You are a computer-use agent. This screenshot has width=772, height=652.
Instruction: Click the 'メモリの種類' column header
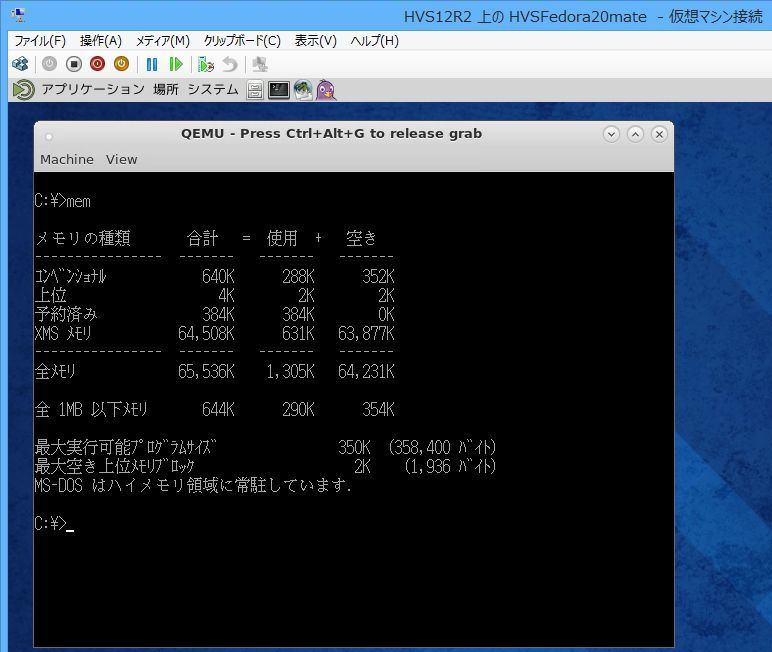click(x=83, y=238)
